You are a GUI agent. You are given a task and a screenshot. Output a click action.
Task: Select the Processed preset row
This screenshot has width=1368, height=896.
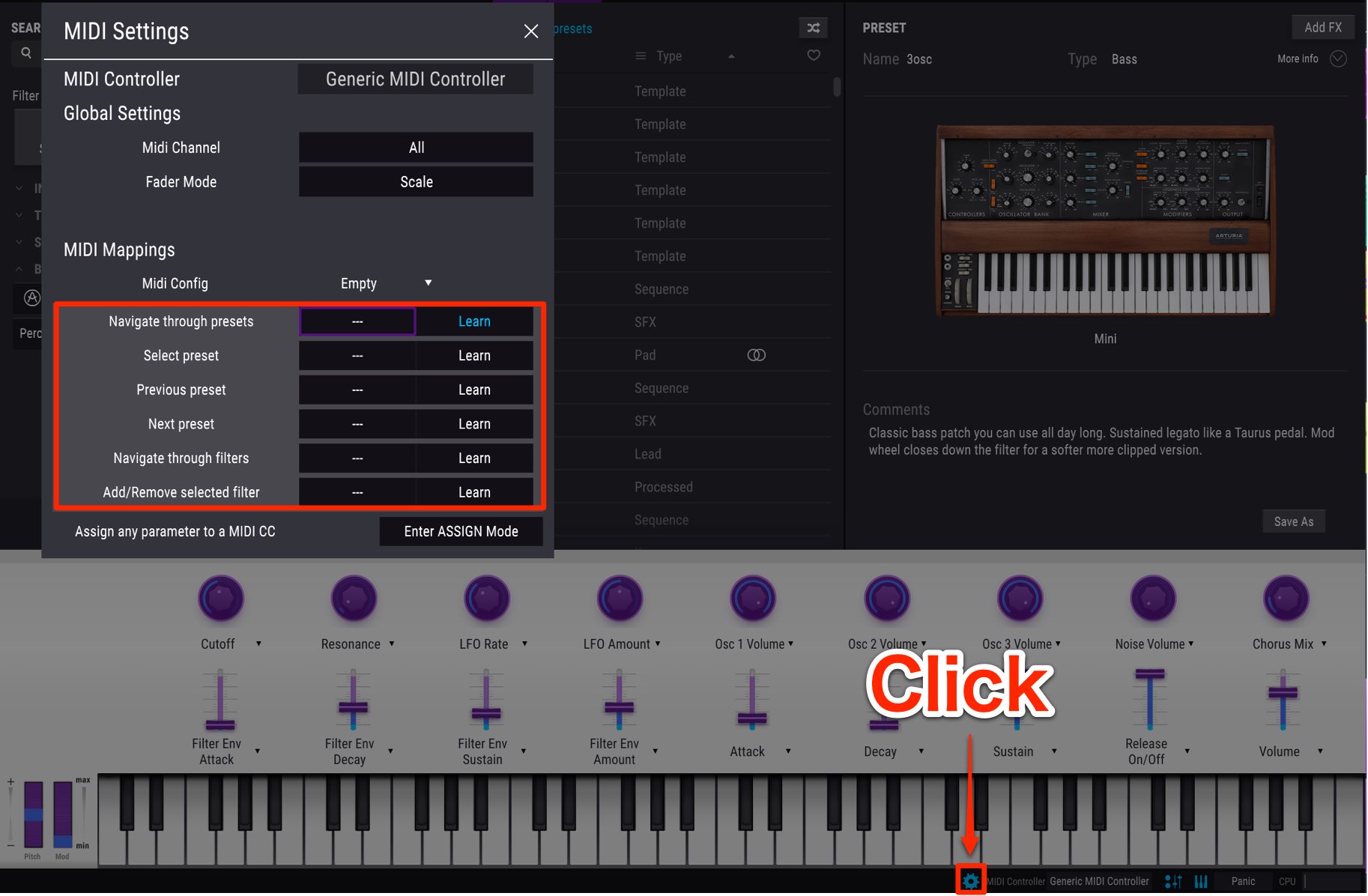pyautogui.click(x=693, y=487)
